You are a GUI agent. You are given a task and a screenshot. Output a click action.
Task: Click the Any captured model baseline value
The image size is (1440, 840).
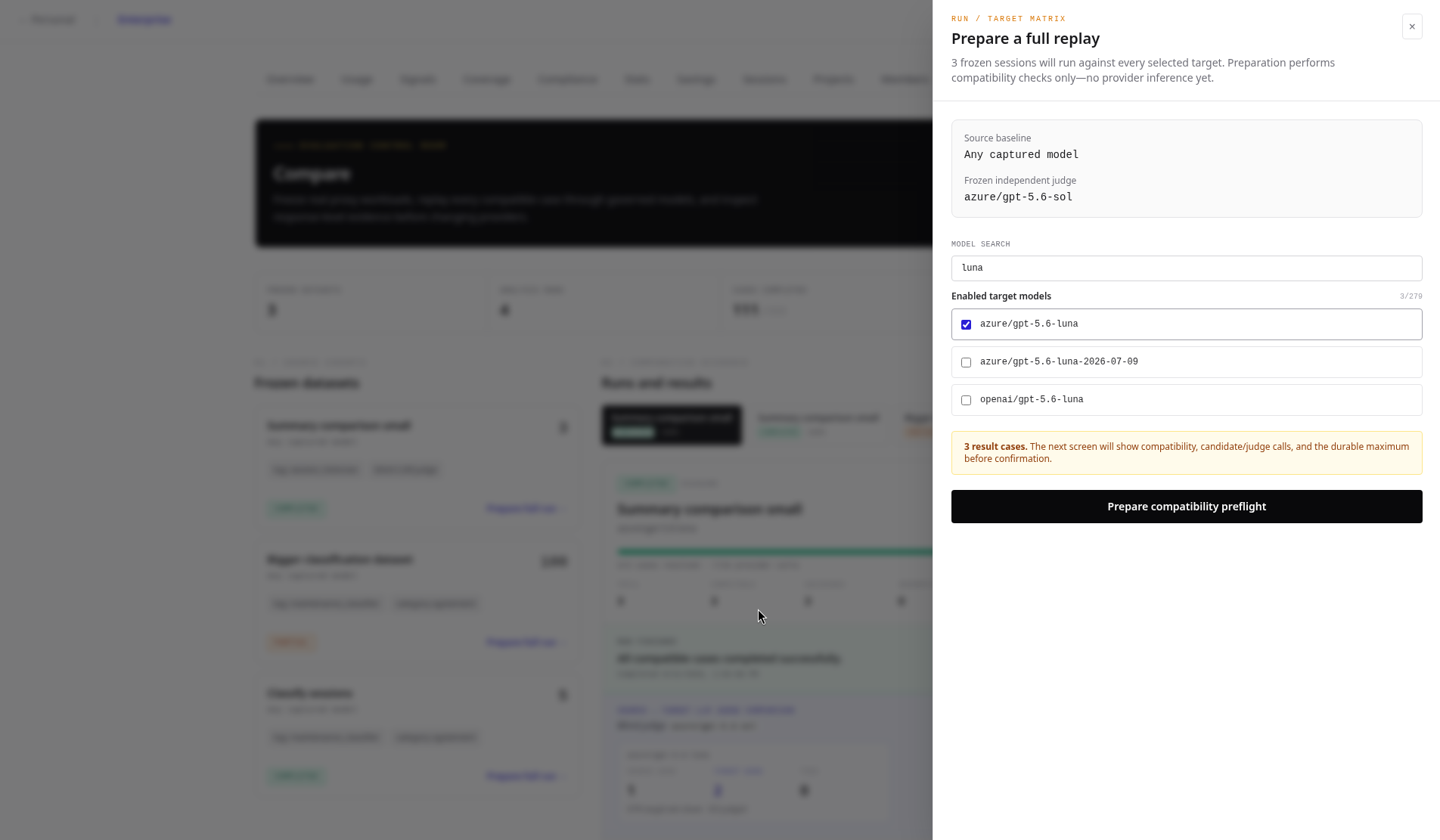(1021, 154)
